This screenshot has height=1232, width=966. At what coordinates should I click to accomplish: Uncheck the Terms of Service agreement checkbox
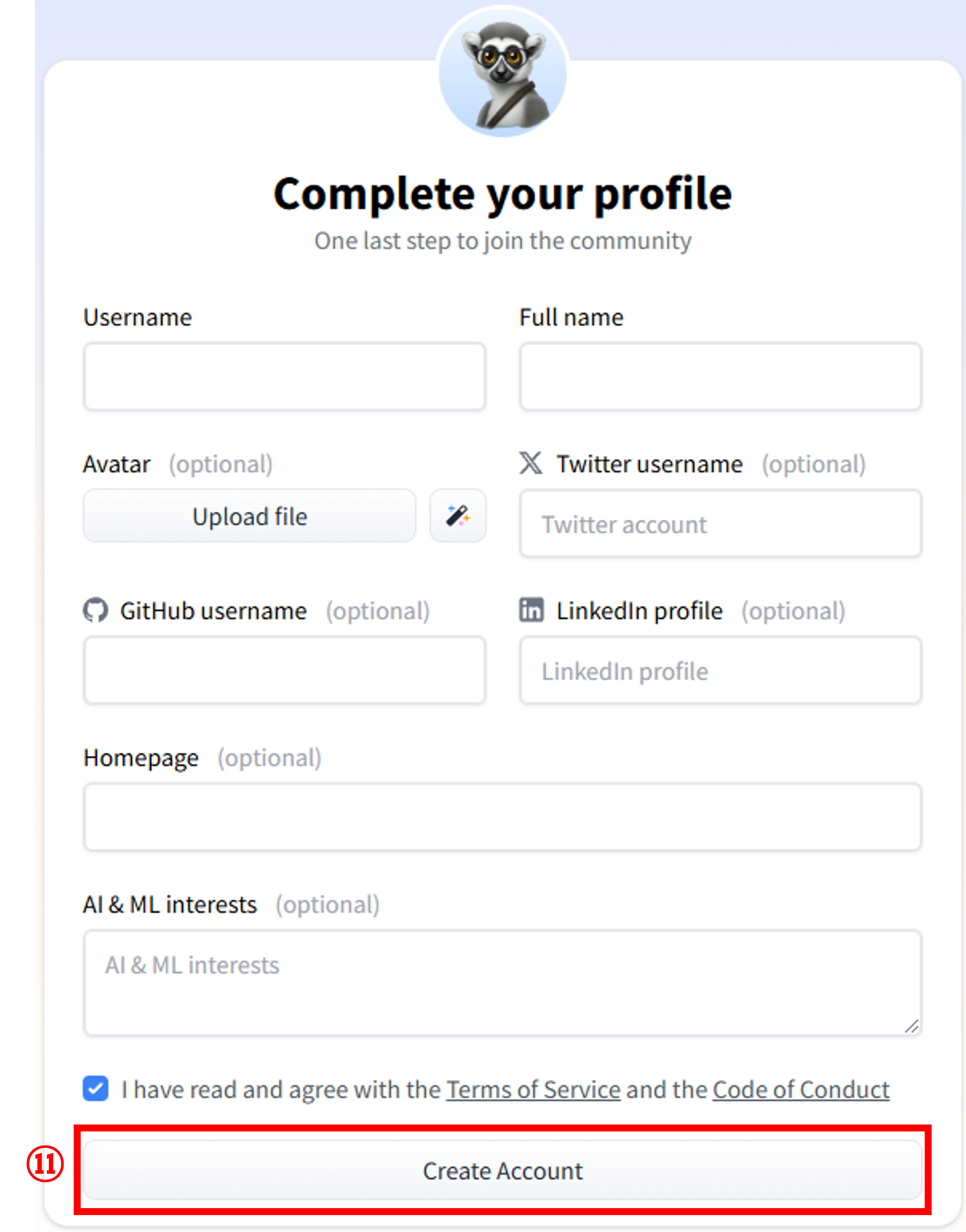[x=95, y=1088]
